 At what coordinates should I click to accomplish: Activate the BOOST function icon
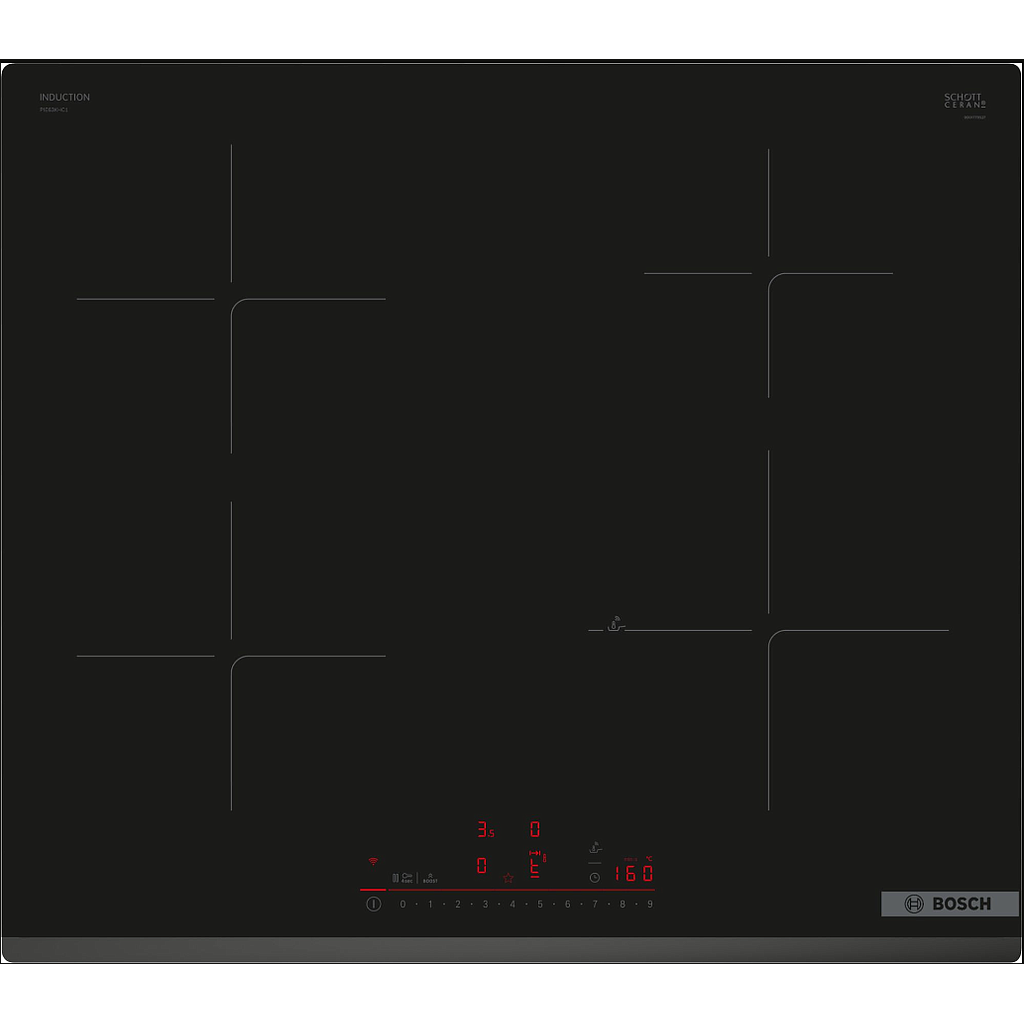(430, 878)
